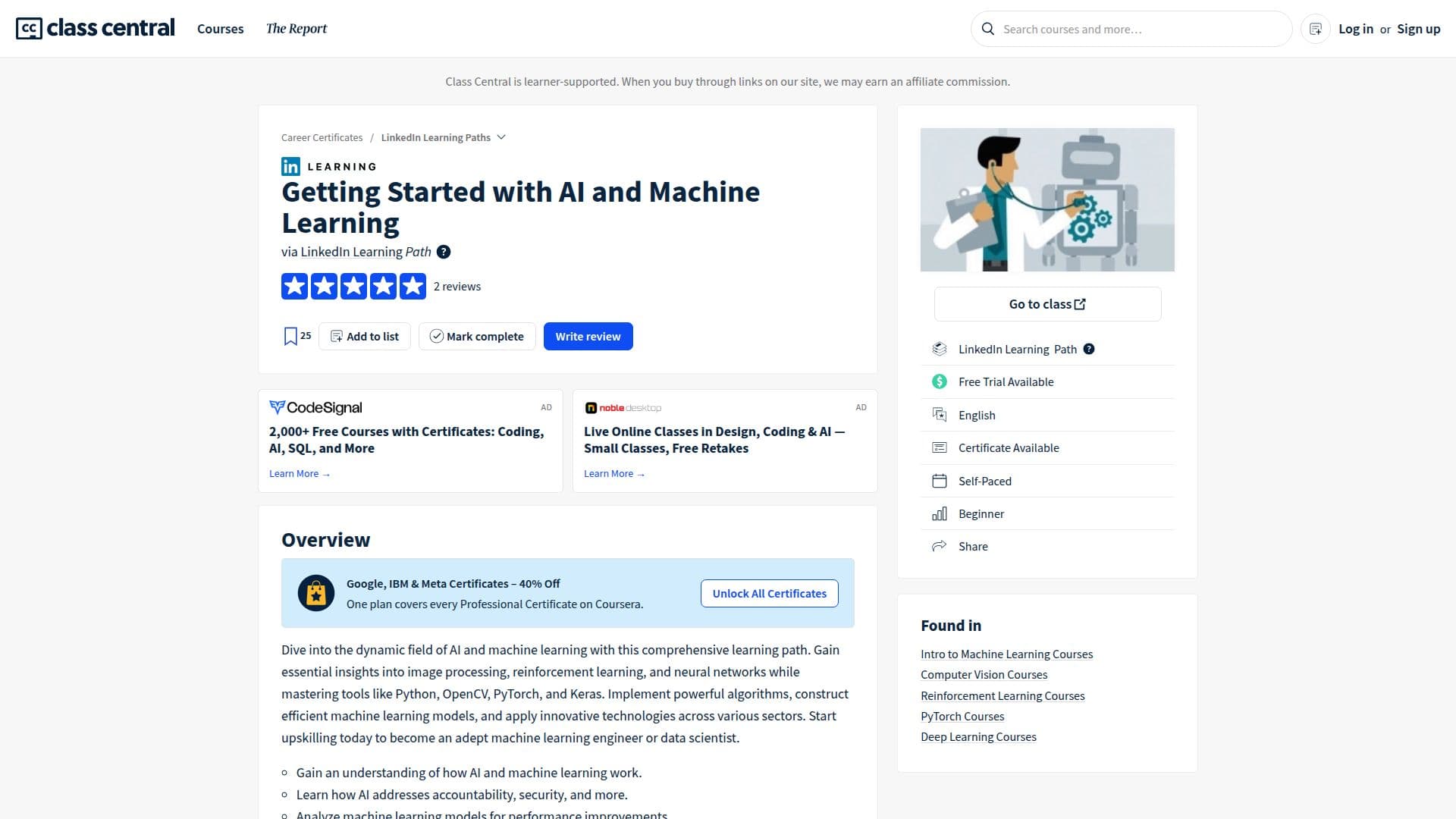Click the certificate icon beside Certificate Available
Screen dimensions: 1456x819
point(940,447)
